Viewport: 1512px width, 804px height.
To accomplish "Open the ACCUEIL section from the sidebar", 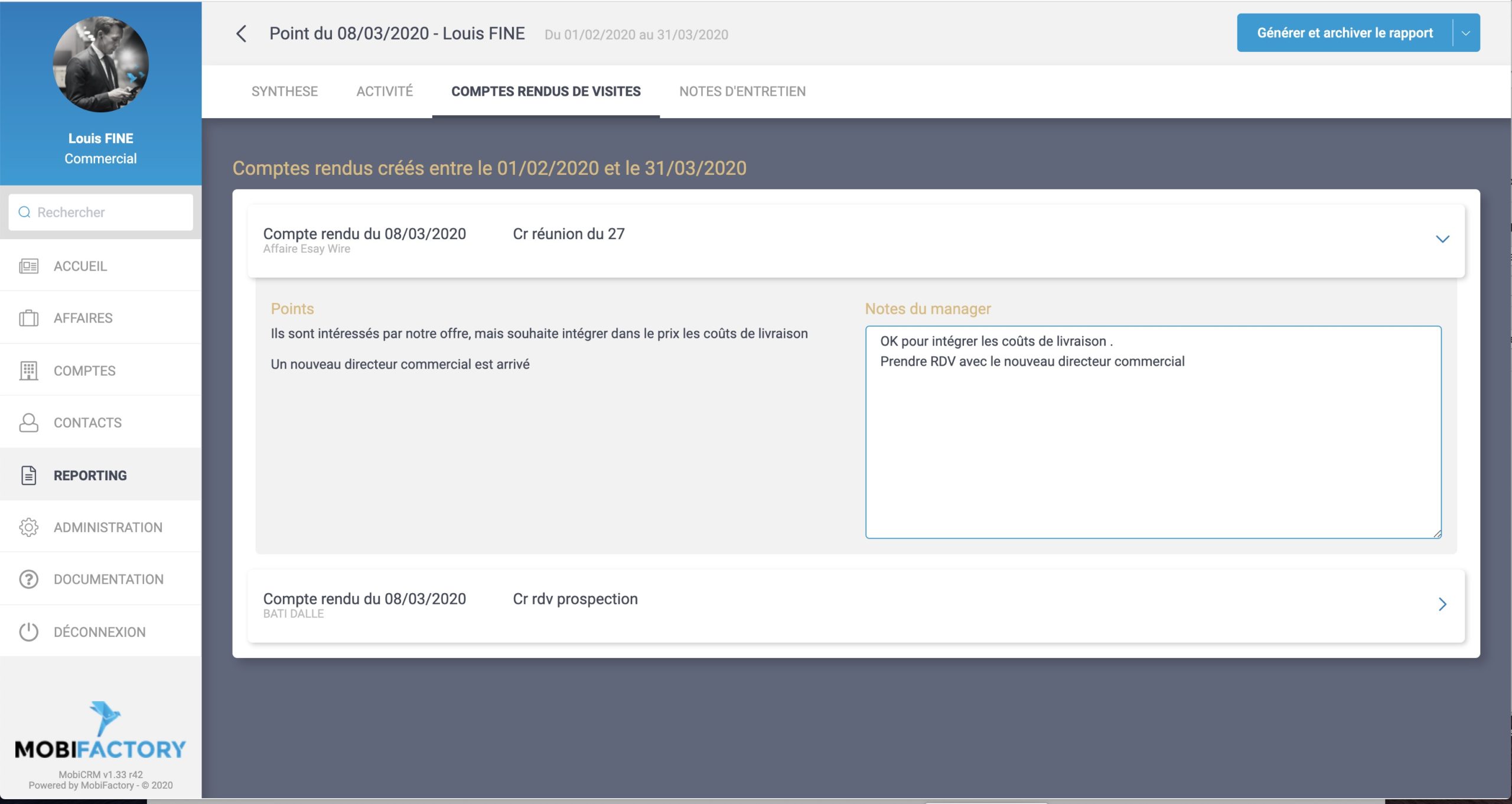I will tap(81, 266).
